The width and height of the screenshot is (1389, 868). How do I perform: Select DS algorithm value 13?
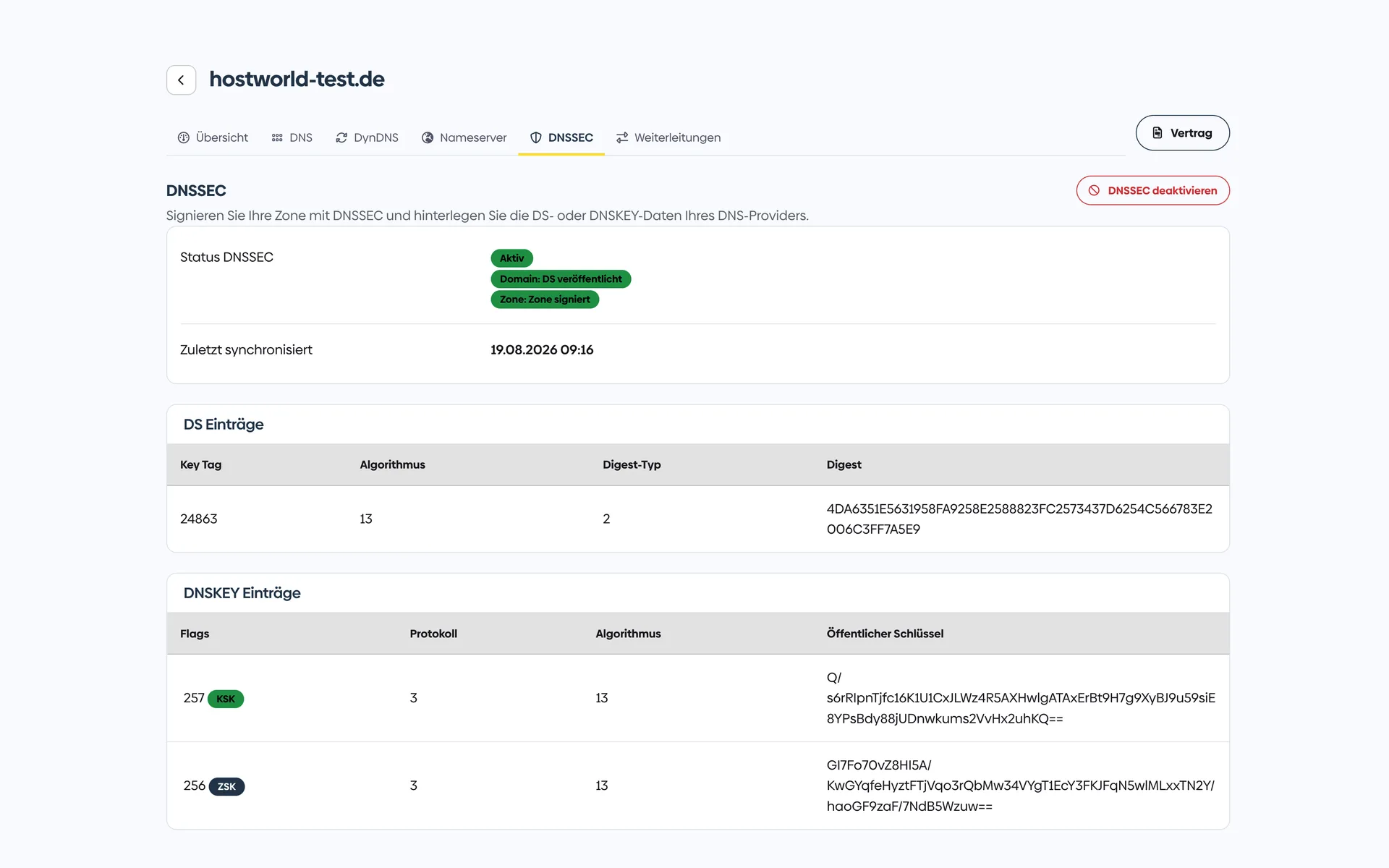coord(366,519)
